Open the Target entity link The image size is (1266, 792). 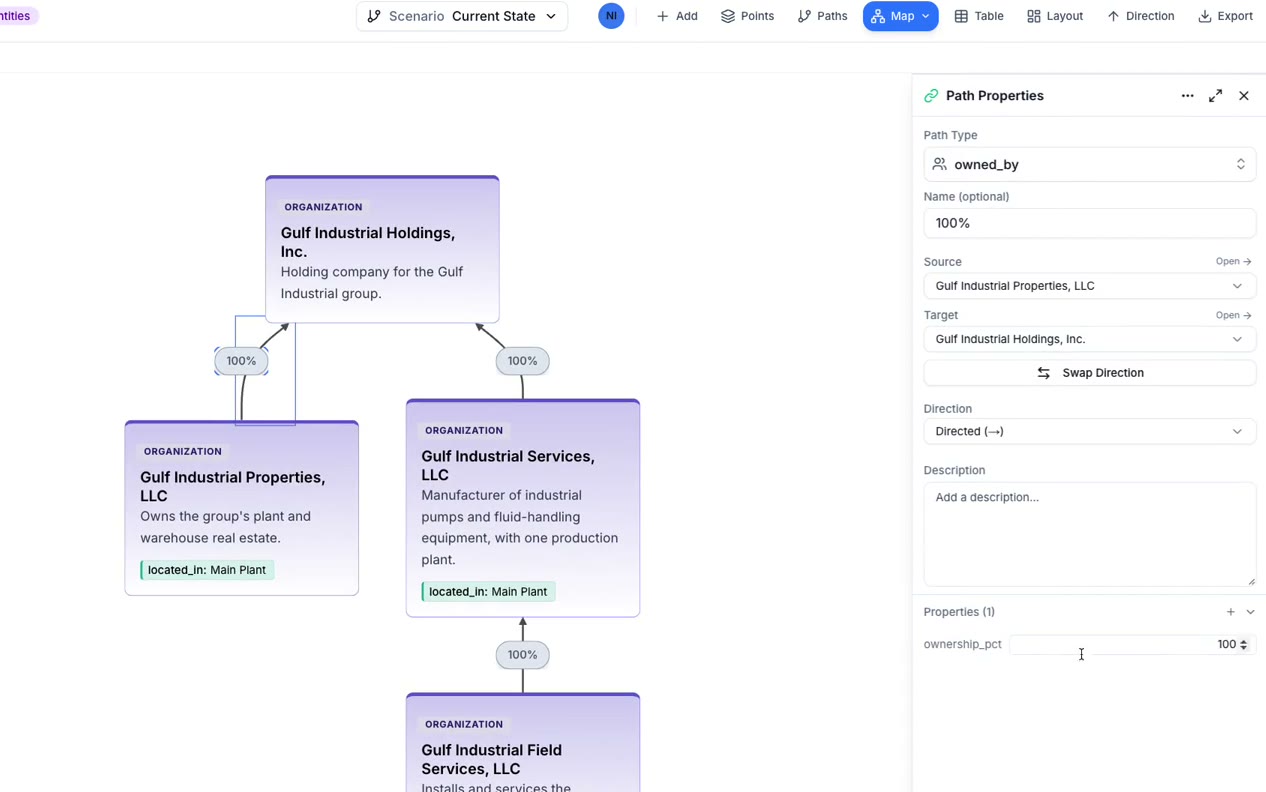point(1233,315)
